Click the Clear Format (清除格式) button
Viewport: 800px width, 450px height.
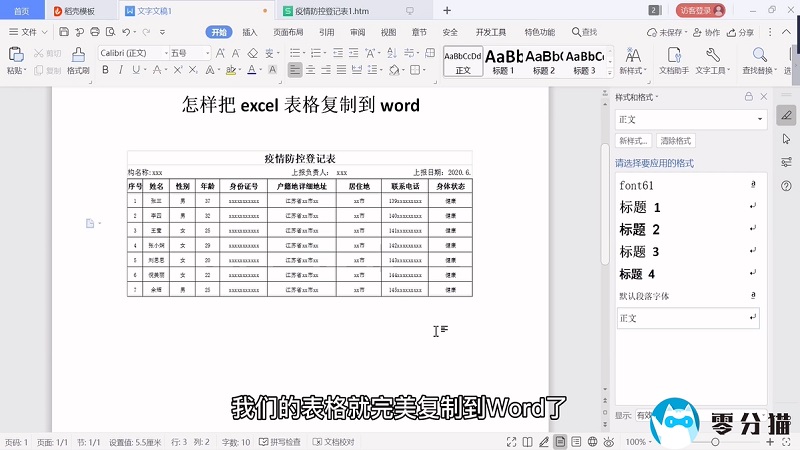click(676, 141)
